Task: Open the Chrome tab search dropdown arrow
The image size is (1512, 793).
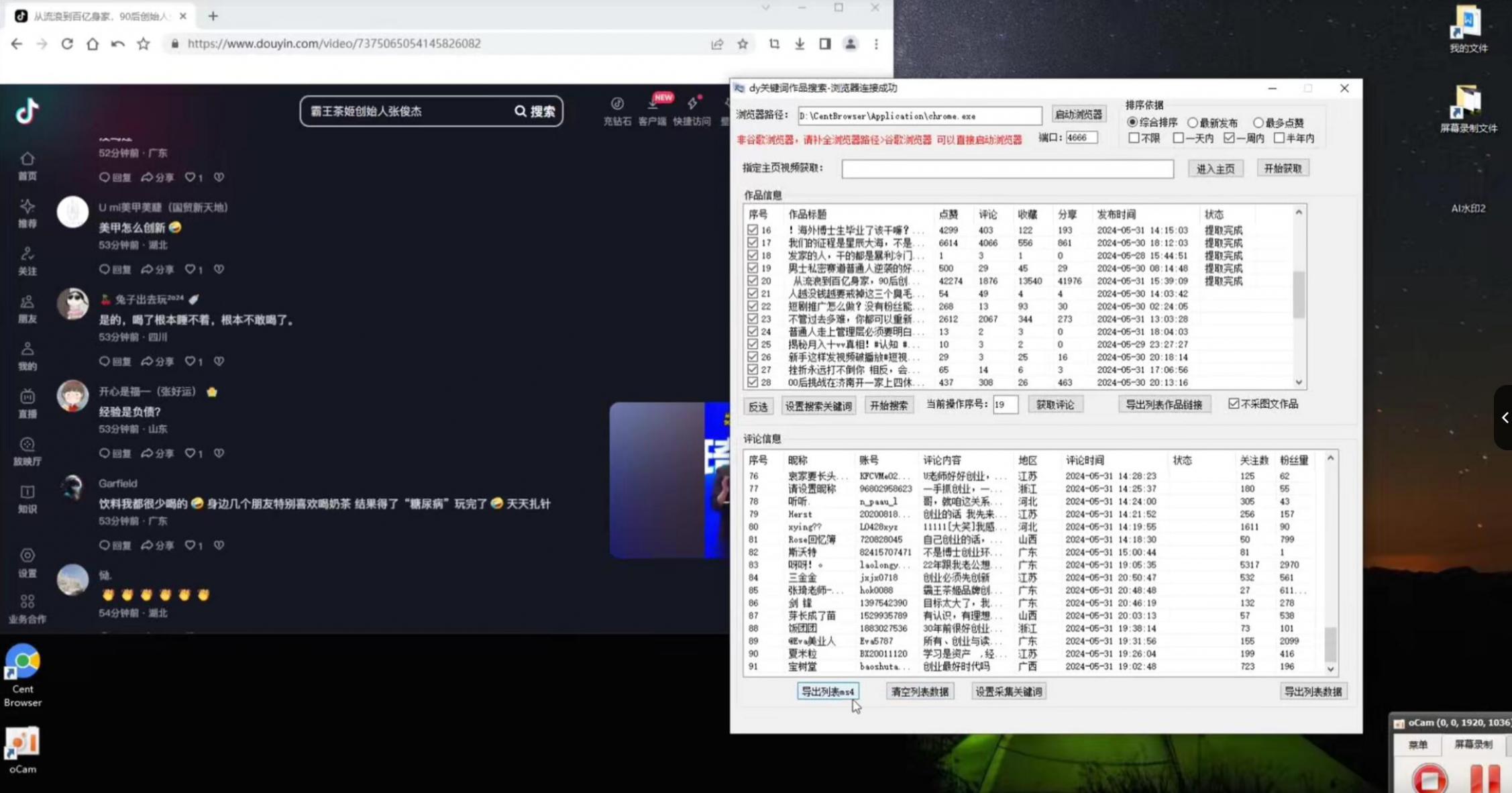Action: 765,8
